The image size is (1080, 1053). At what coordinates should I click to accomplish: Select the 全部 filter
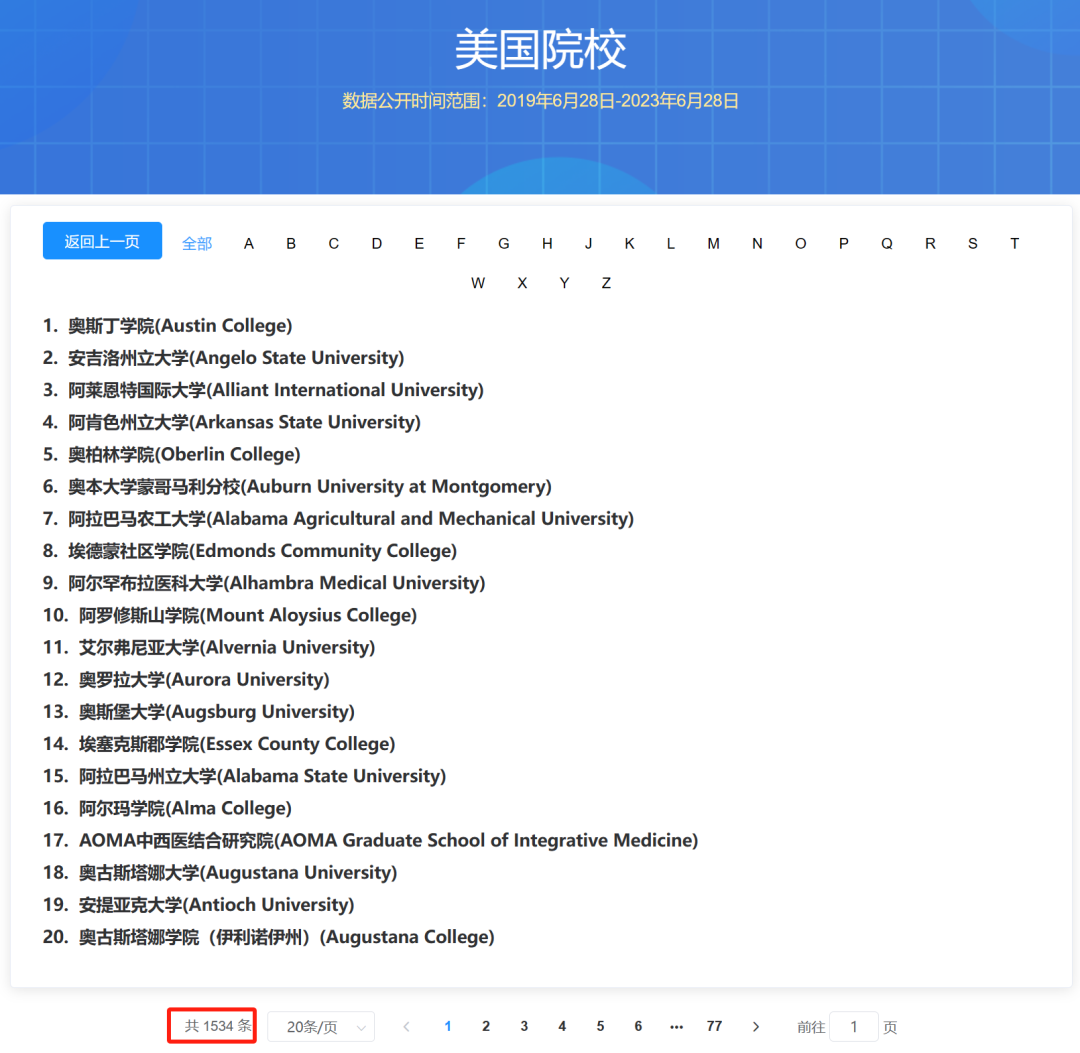pyautogui.click(x=197, y=243)
